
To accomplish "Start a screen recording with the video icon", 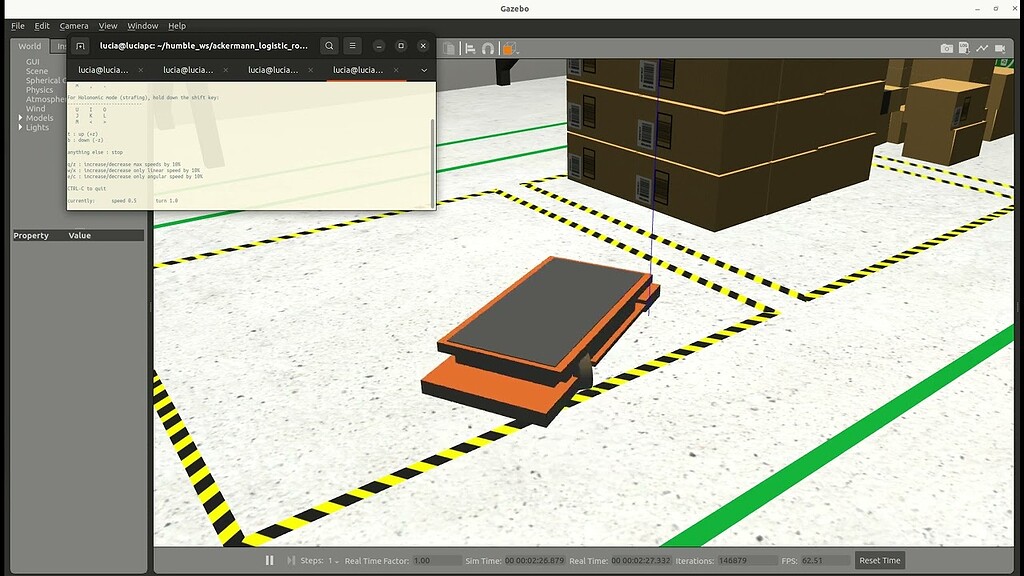I will point(1001,46).
